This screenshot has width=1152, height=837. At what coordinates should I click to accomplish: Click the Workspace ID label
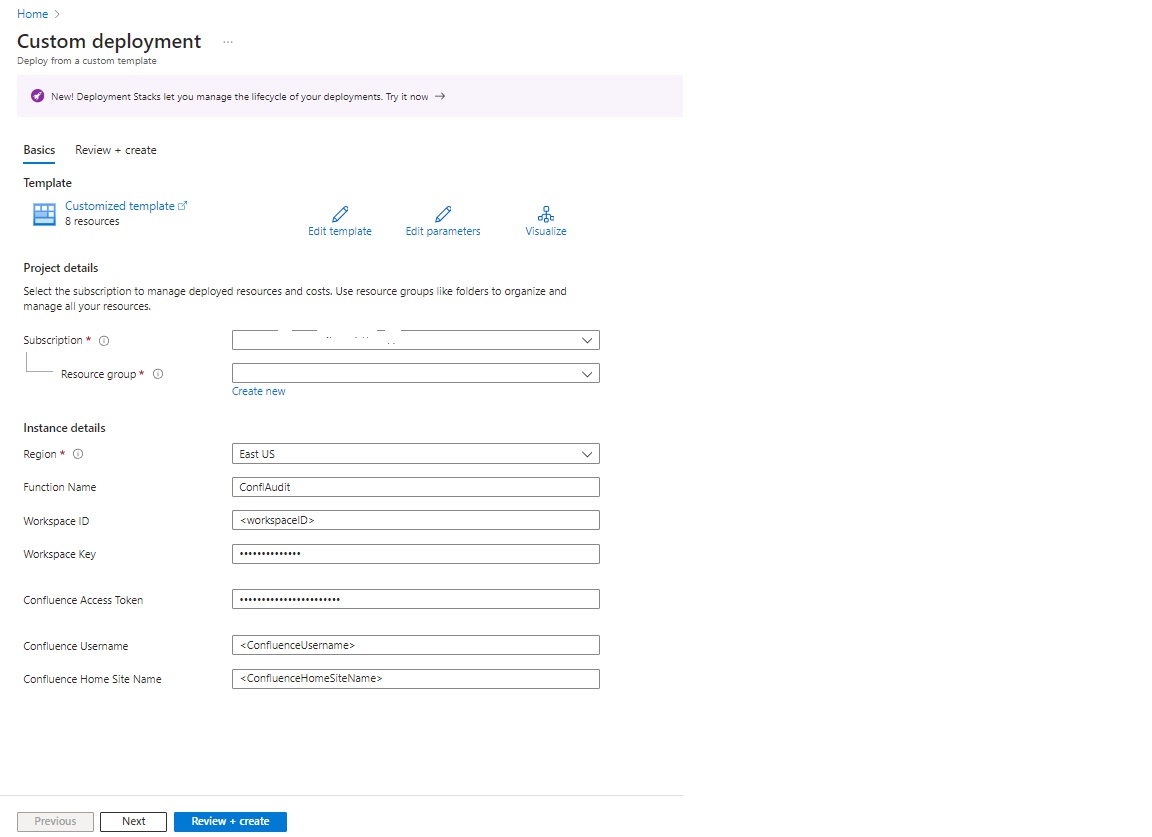[56, 521]
